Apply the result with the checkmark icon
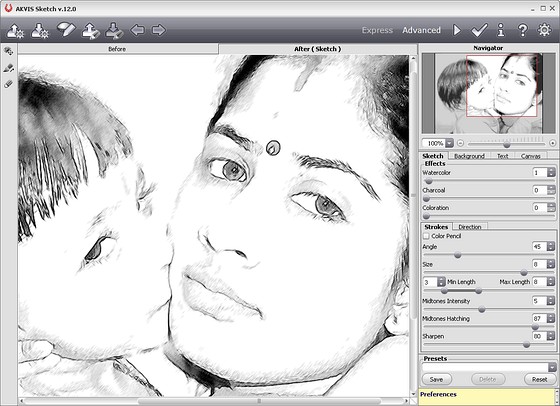 pos(479,30)
